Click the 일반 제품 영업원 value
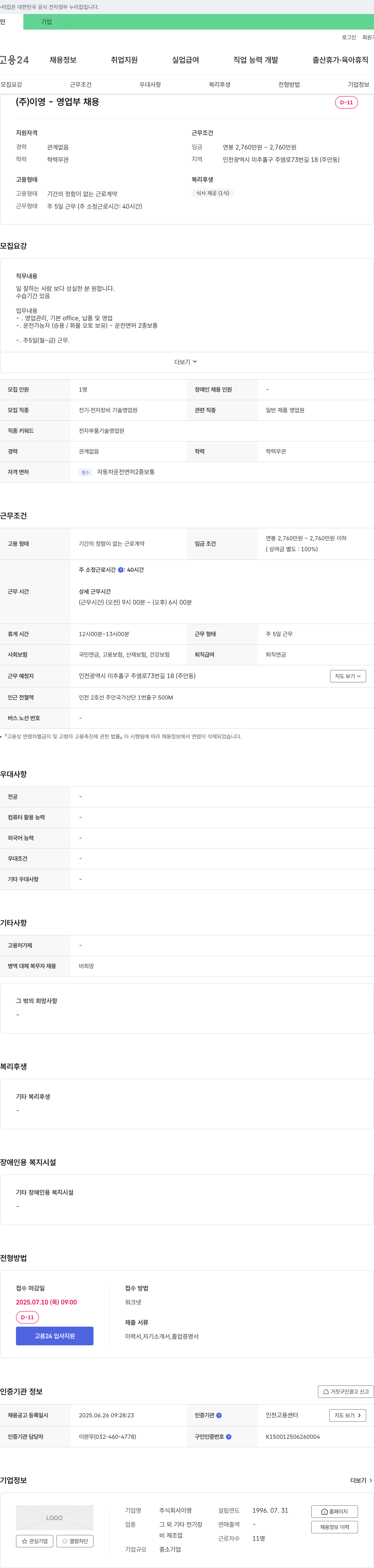 [285, 410]
